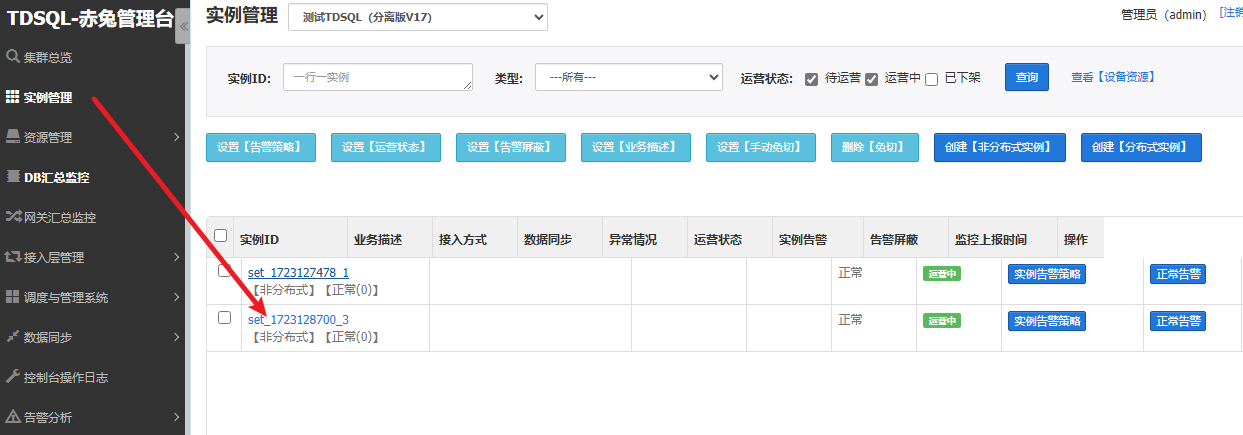
Task: Expand the 资源管理 submenu arrow
Action: click(176, 137)
